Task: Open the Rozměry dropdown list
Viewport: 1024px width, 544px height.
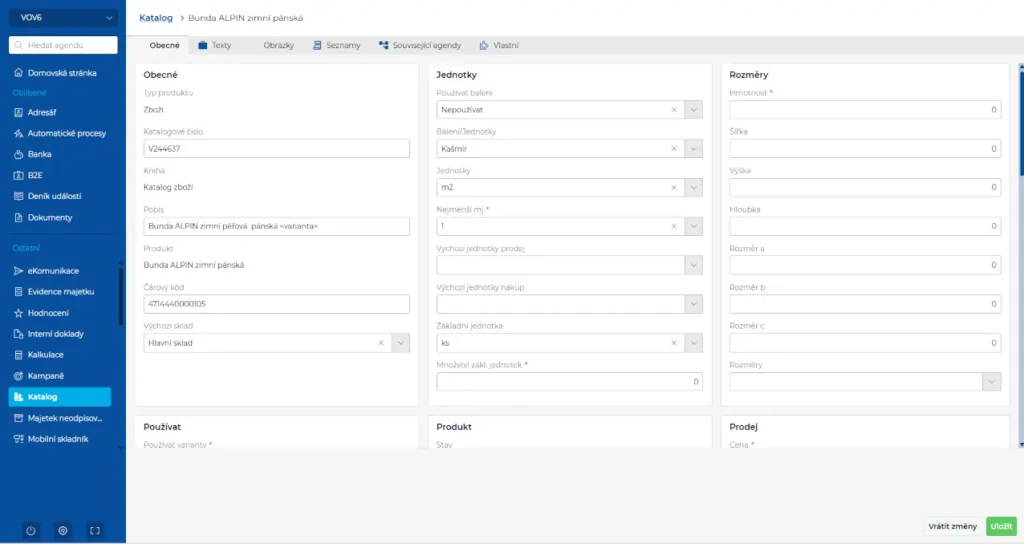Action: 991,382
